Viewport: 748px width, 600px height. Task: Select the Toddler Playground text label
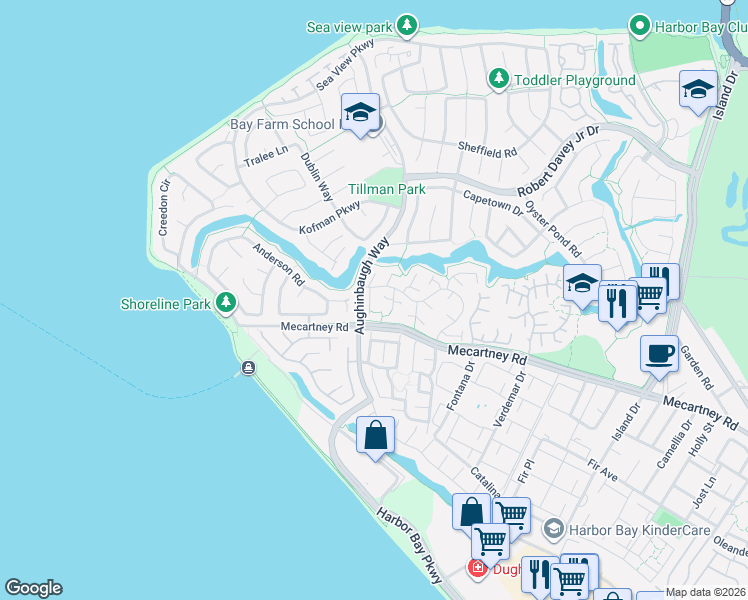575,80
